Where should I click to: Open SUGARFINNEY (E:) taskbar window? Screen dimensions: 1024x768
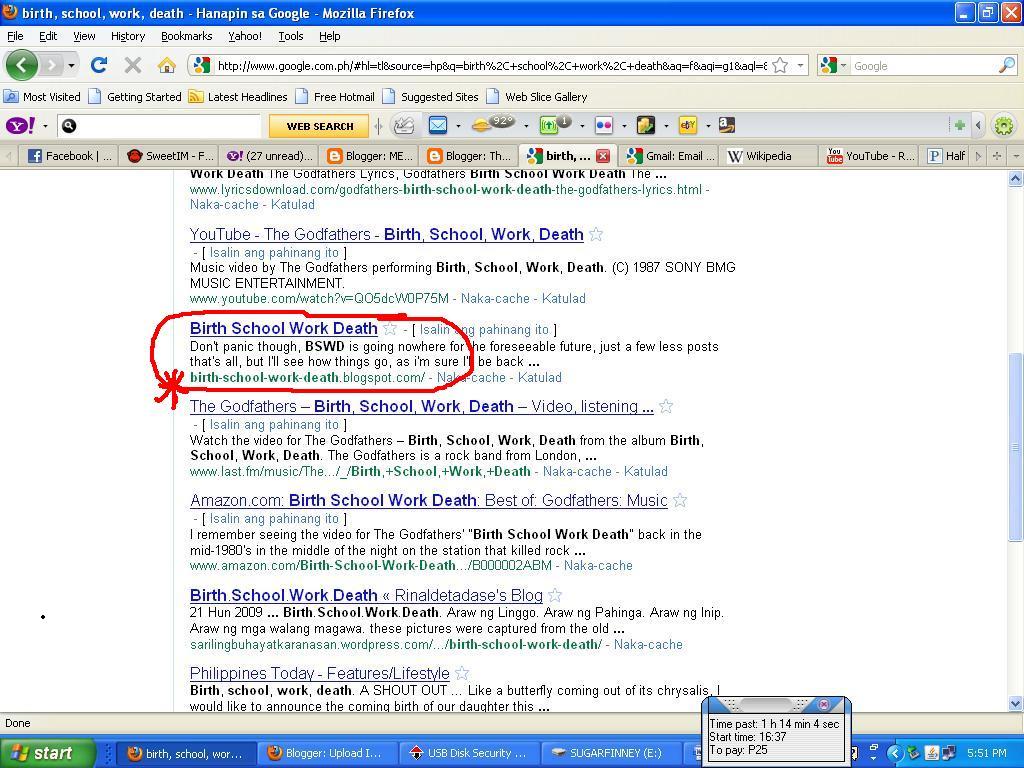tap(613, 753)
